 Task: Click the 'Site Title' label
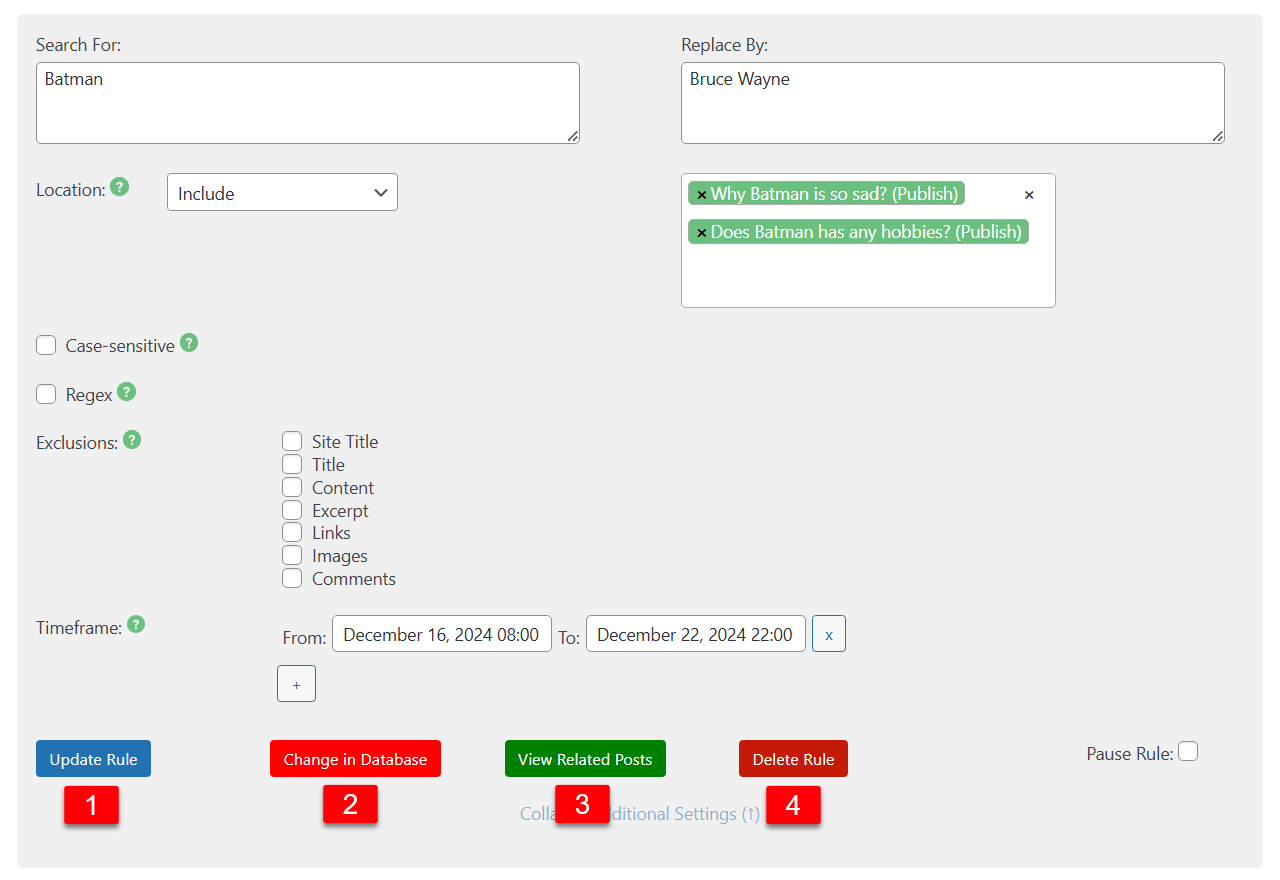[x=345, y=441]
